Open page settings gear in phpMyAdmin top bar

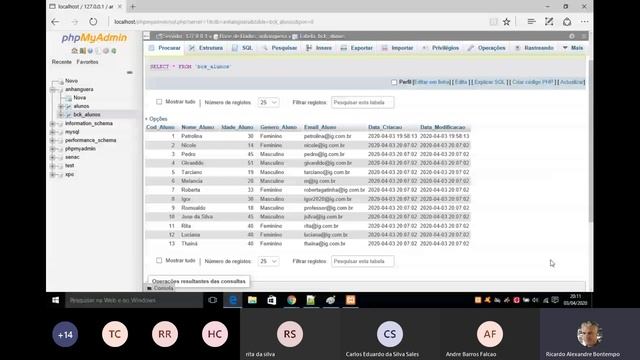tap(572, 36)
